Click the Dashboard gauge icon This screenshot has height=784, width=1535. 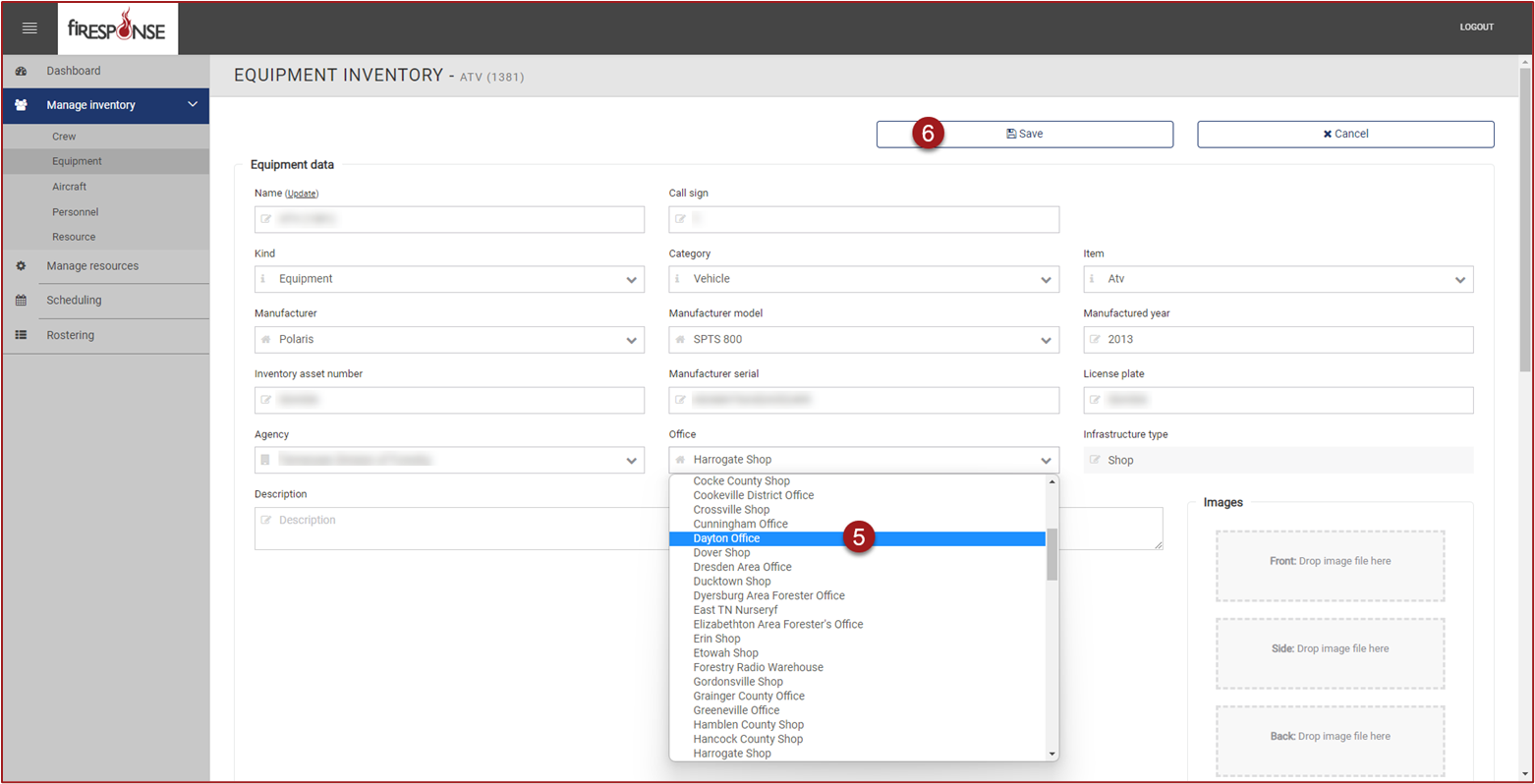[x=21, y=71]
